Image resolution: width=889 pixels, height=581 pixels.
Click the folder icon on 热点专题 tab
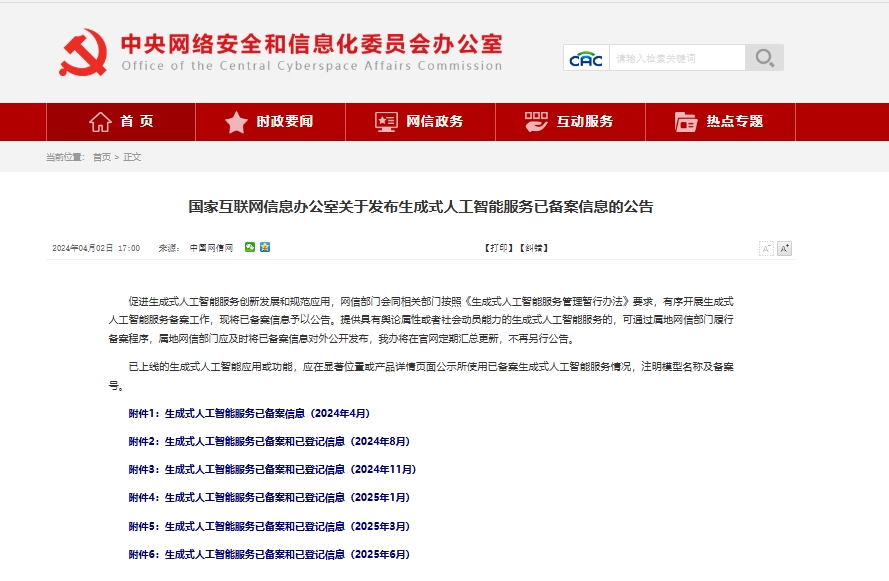point(685,122)
